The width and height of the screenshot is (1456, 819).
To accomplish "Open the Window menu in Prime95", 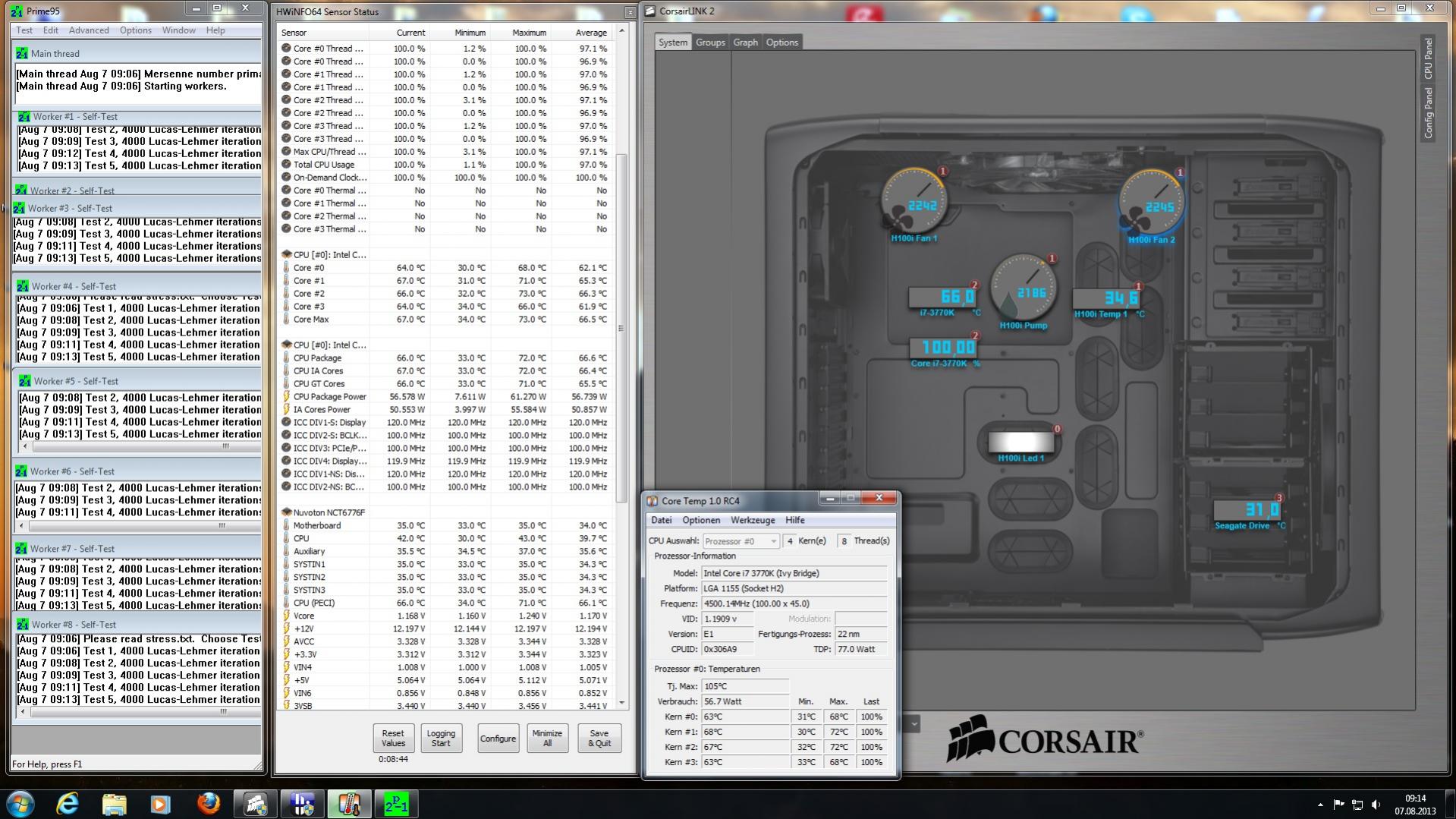I will pyautogui.click(x=179, y=30).
